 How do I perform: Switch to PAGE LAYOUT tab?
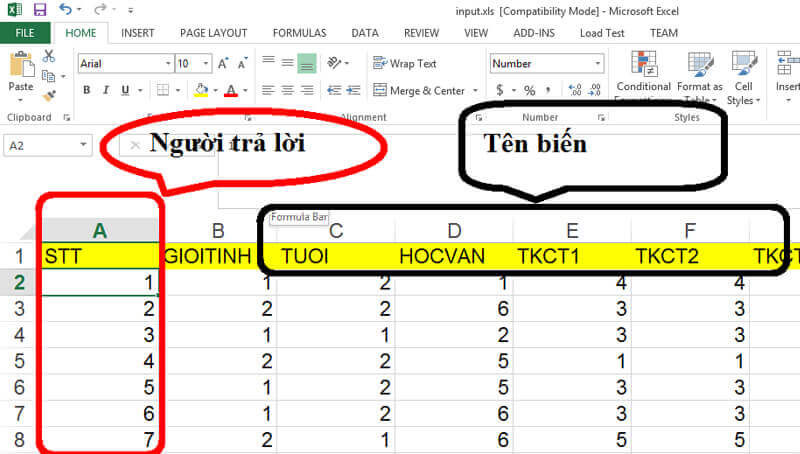213,33
